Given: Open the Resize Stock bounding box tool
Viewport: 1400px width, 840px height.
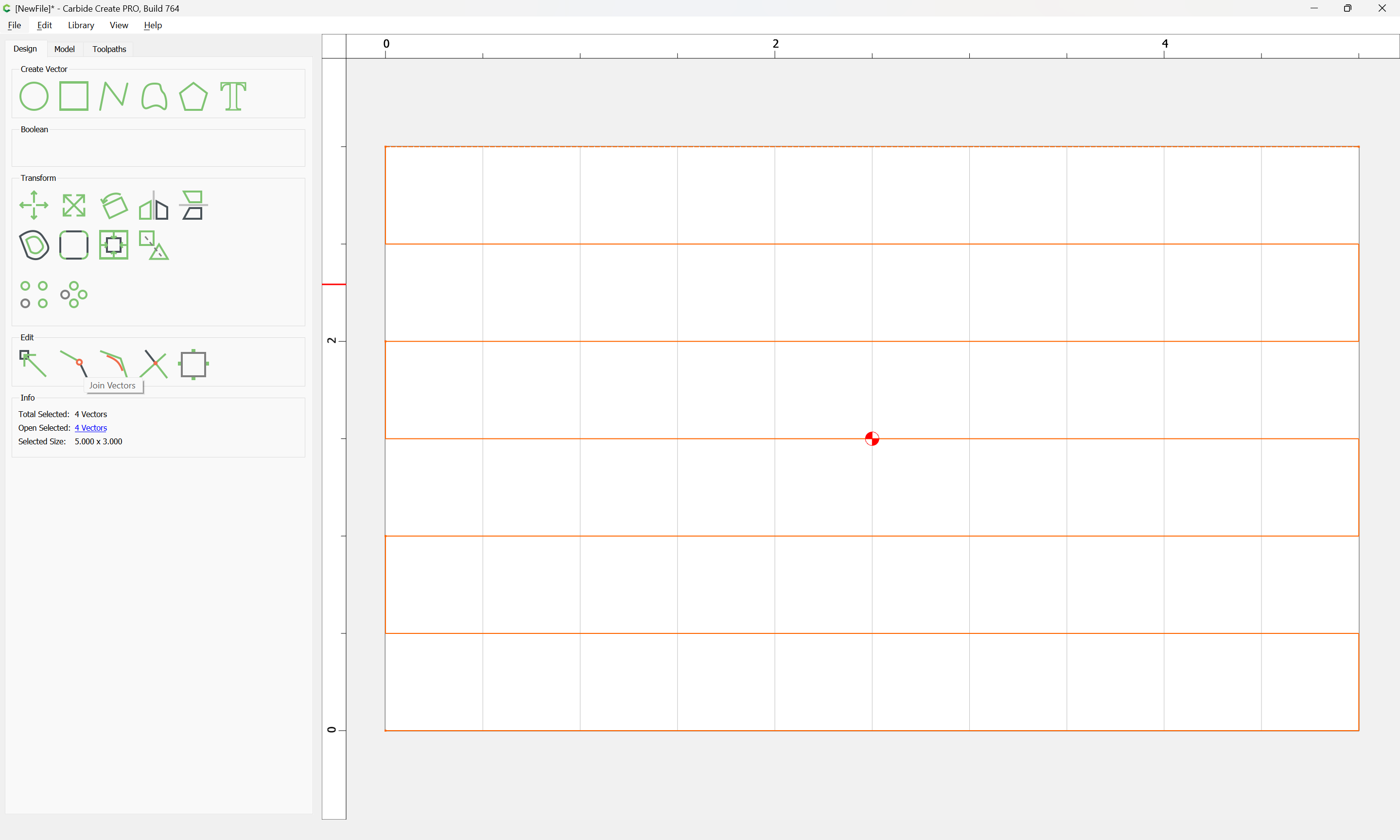Looking at the screenshot, I should [x=193, y=365].
